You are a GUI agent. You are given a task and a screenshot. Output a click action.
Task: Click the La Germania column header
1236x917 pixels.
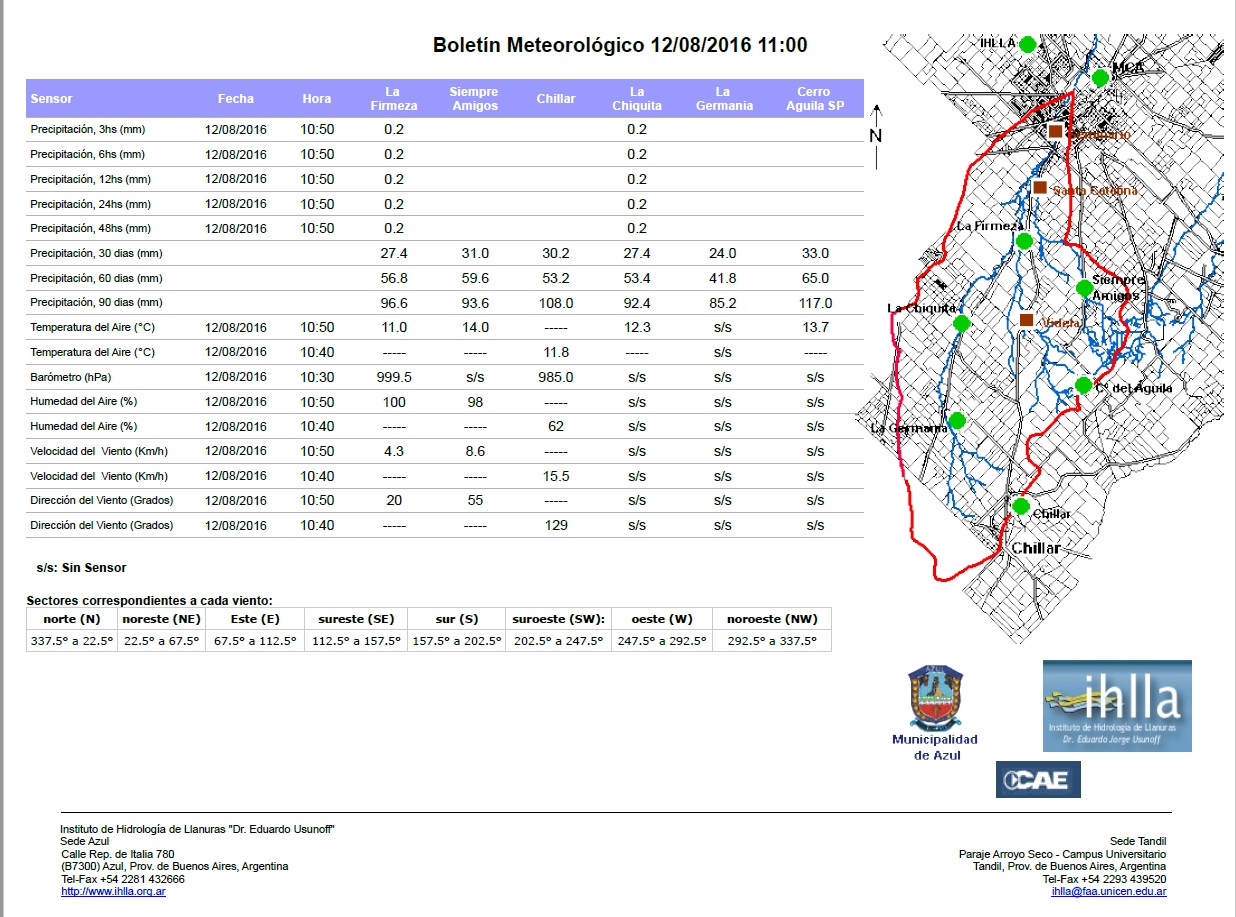pos(722,99)
